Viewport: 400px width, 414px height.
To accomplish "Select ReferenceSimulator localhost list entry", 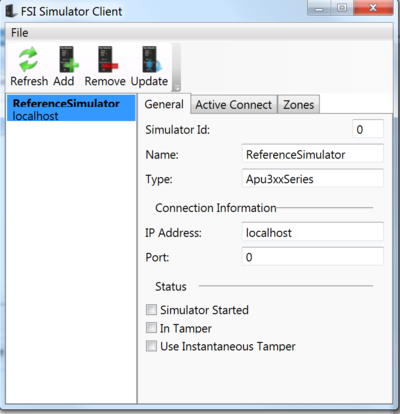I will tap(71, 109).
